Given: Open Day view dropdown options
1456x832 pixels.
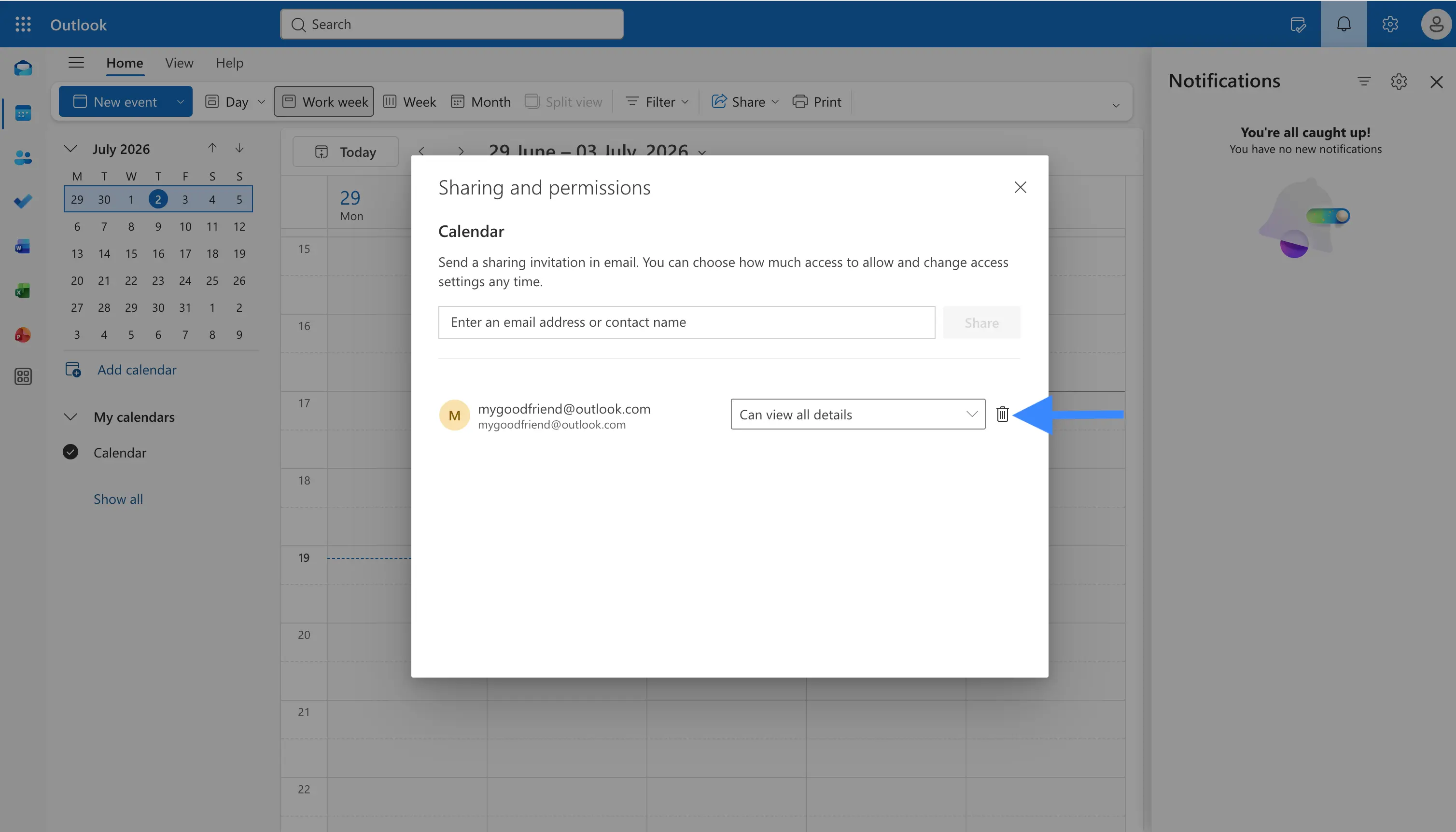Looking at the screenshot, I should point(261,102).
